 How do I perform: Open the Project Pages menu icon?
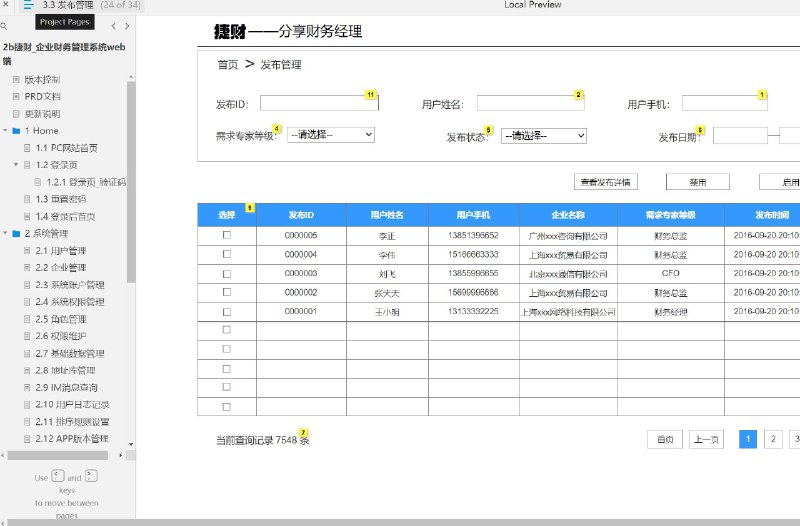pos(28,5)
